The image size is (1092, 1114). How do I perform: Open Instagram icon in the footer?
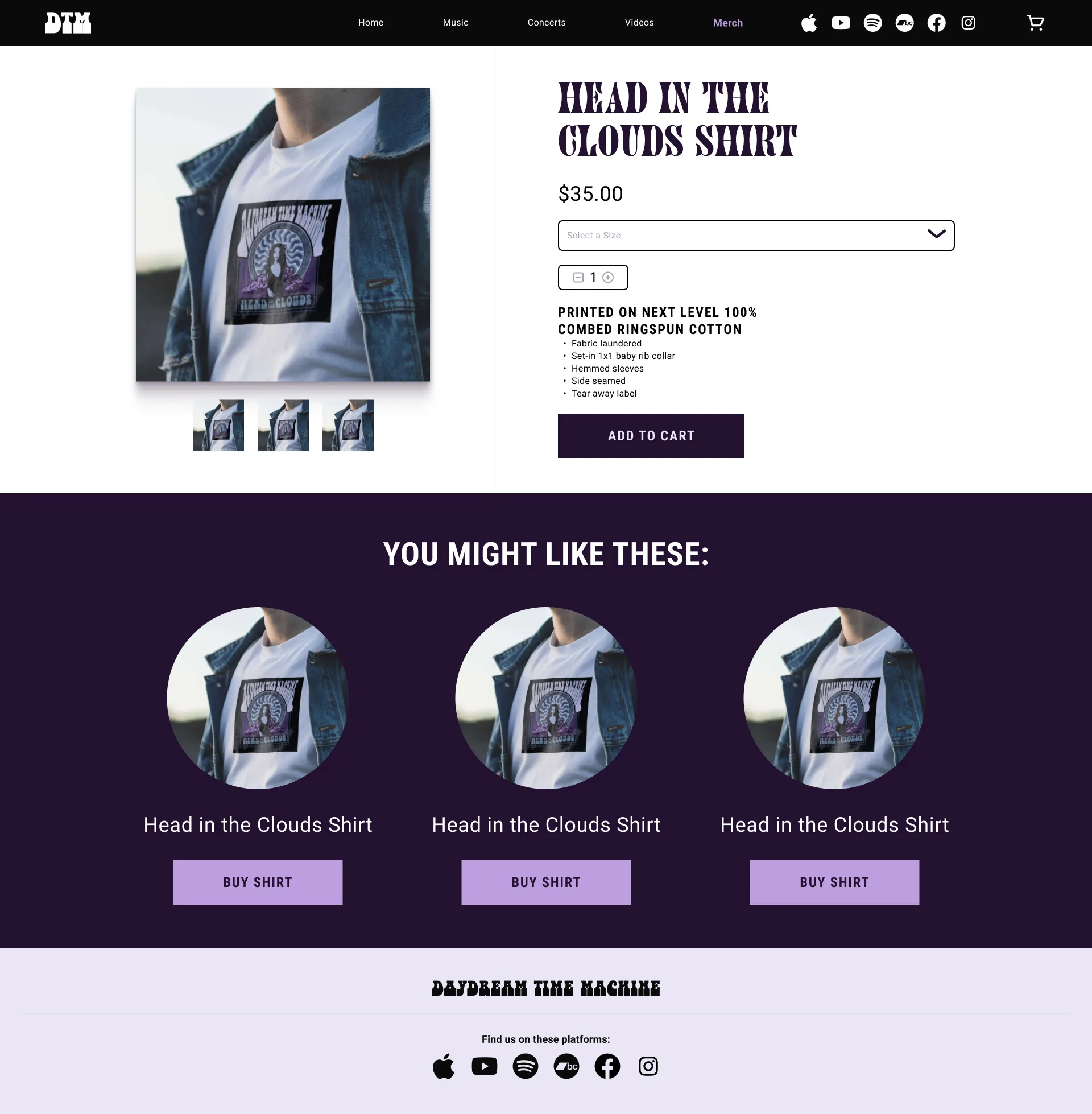click(x=648, y=1066)
